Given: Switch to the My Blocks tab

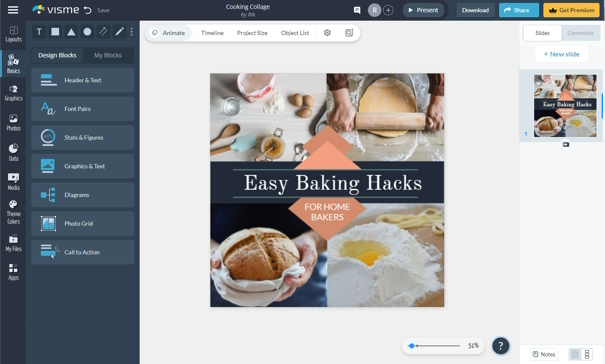Looking at the screenshot, I should (108, 55).
